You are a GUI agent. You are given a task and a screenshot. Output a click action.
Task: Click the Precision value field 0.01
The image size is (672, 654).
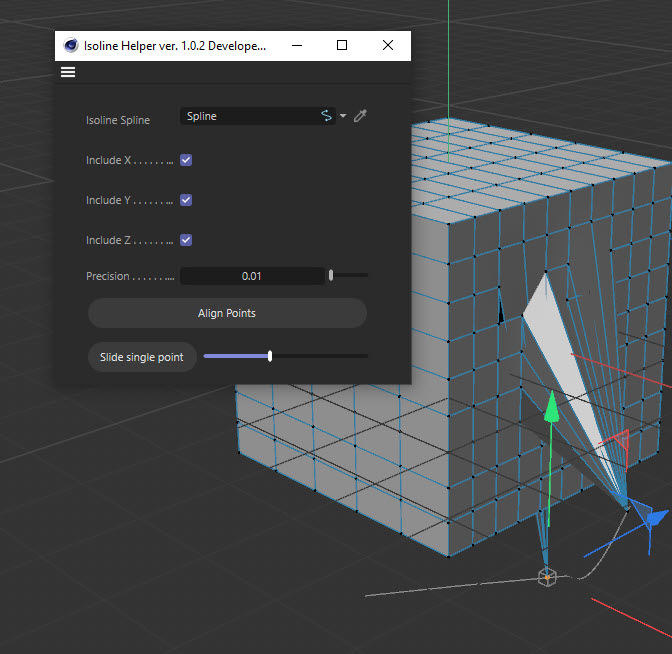click(252, 276)
